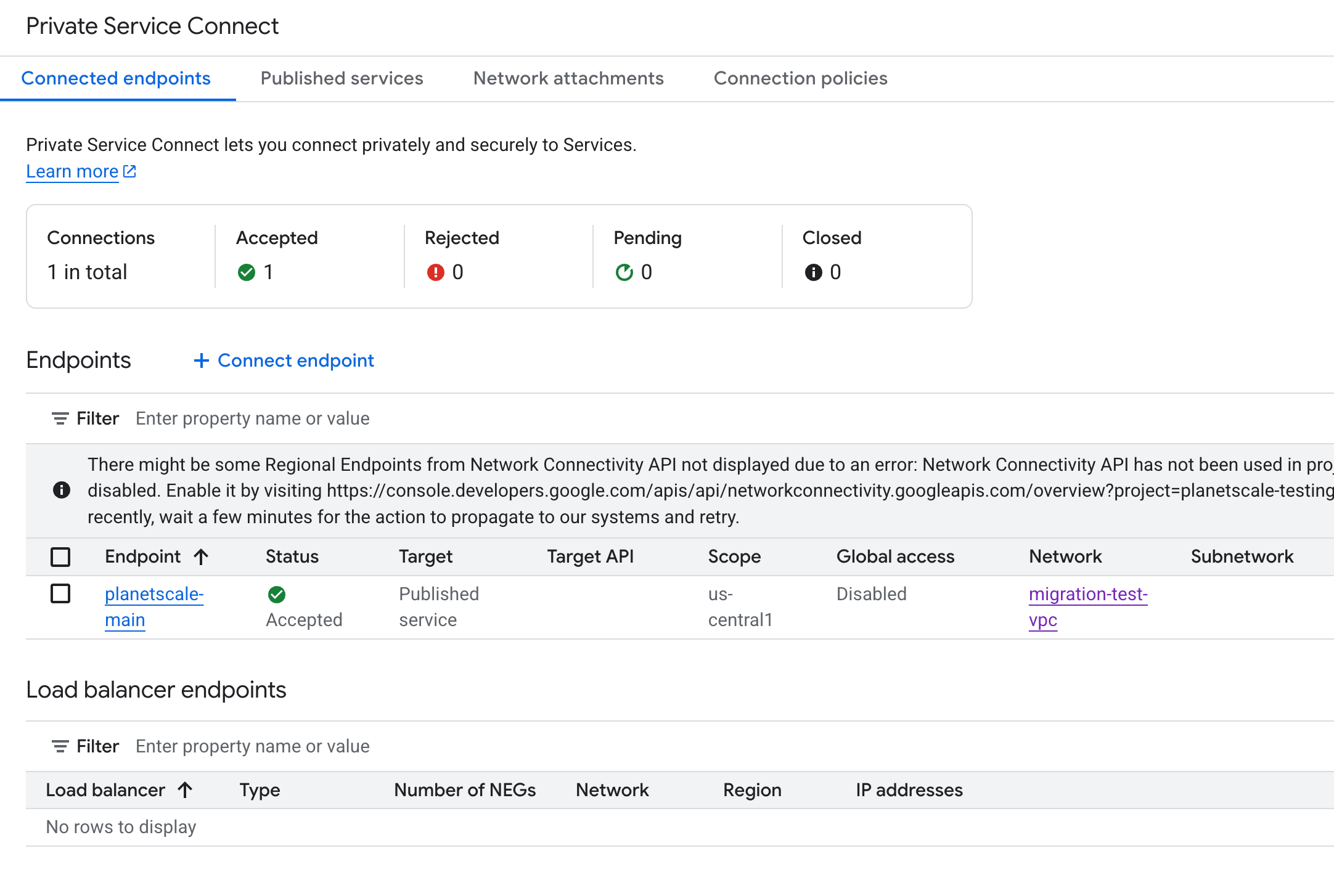Screen dimensions: 1334x896
Task: Click the filter icon under Load balancer endpoints
Action: tap(60, 746)
